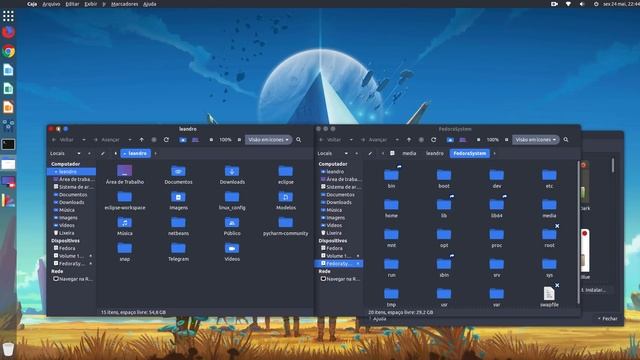Toggle path edit pencil in leandro window

103,153
